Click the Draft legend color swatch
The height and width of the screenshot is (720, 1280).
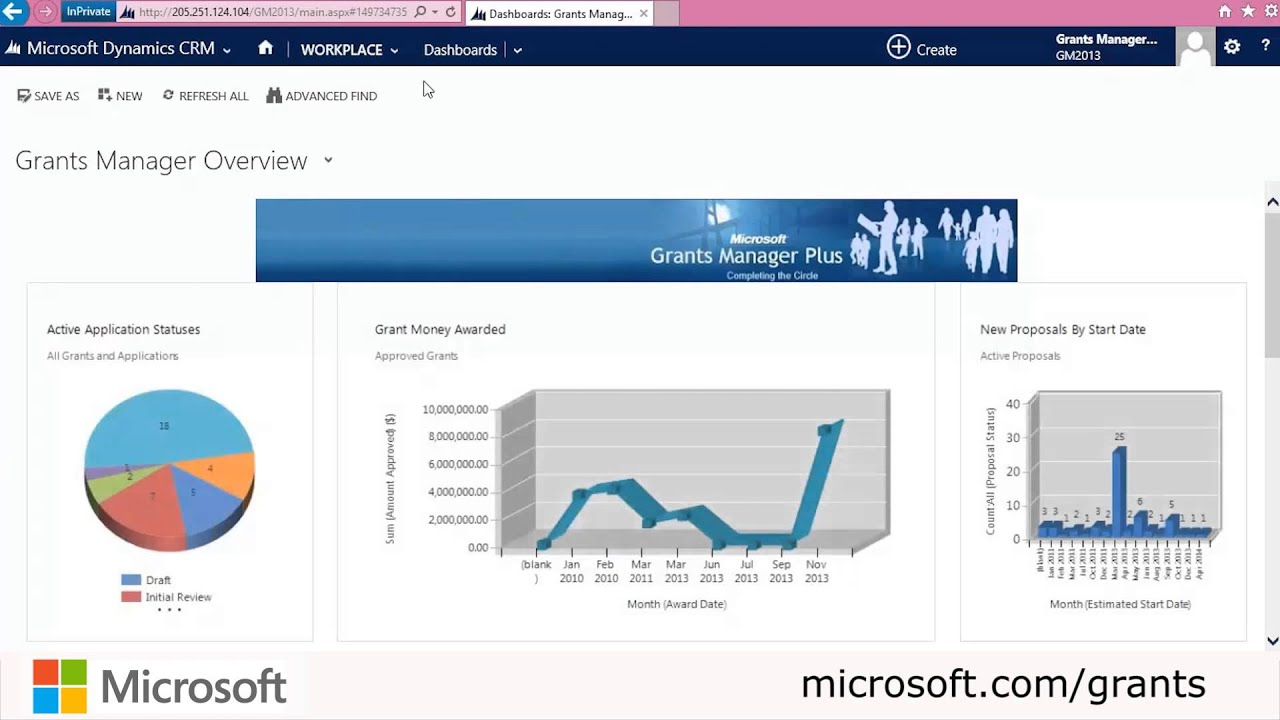(131, 580)
